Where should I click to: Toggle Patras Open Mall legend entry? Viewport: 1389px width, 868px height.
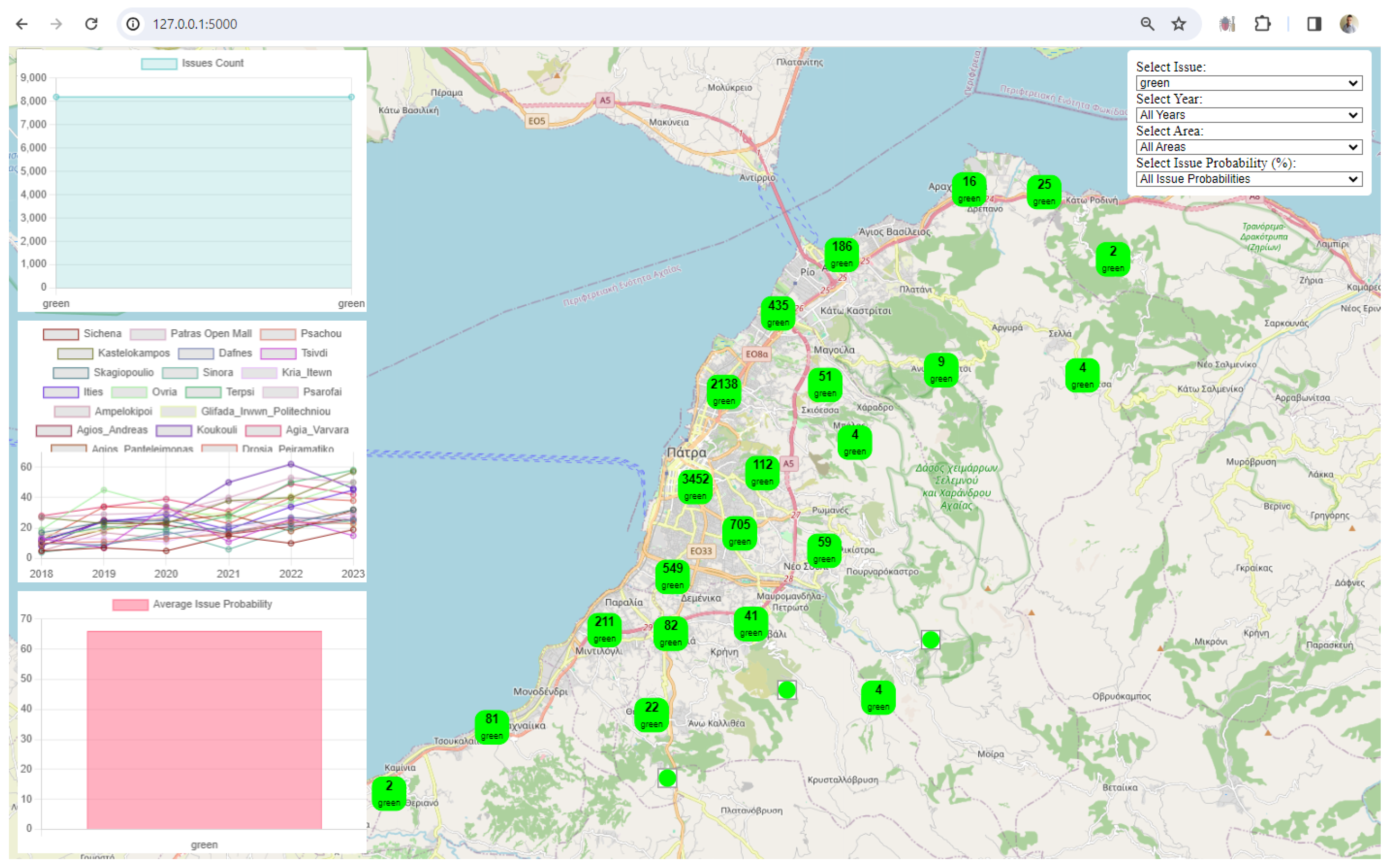(211, 334)
